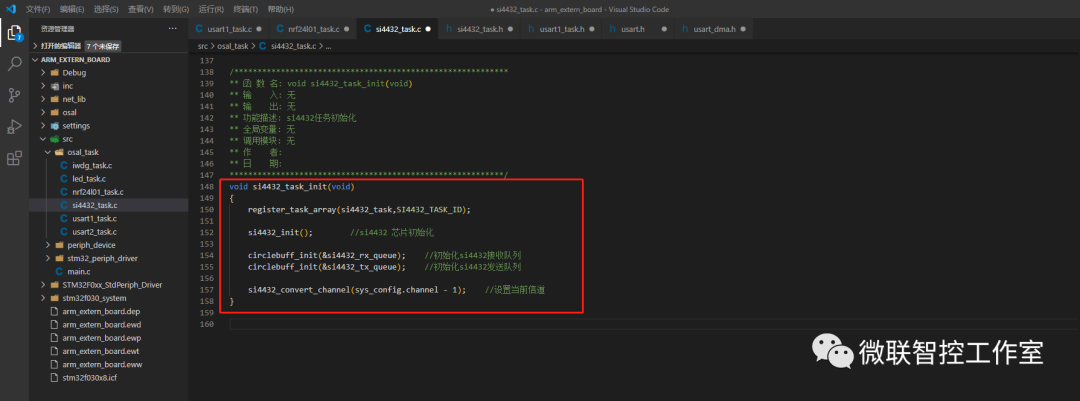
Task: Expand the Debug folder
Action: pos(73,73)
